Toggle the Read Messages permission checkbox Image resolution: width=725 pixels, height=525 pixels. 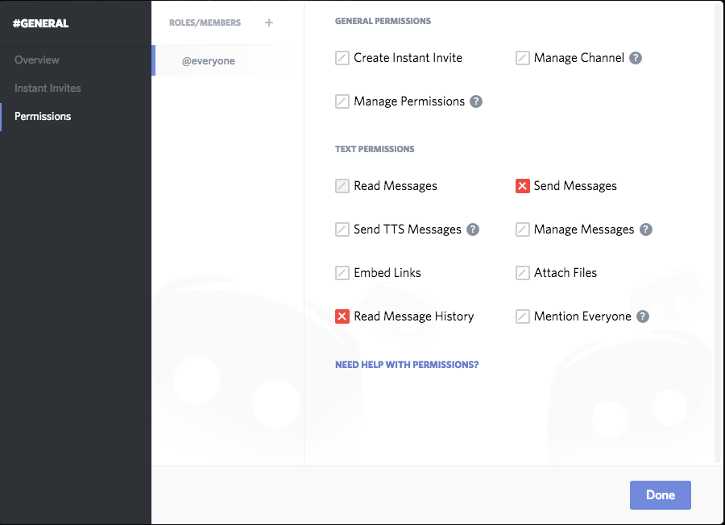point(342,186)
